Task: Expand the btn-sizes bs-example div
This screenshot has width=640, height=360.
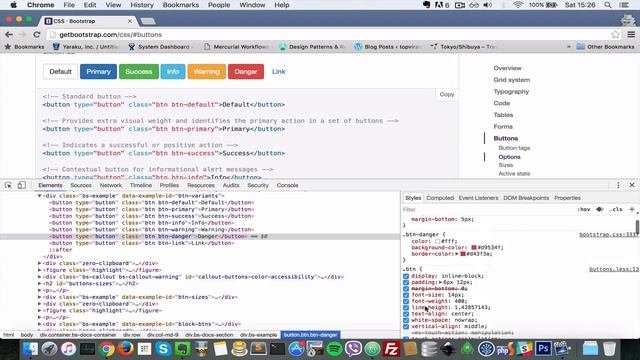Action: pos(40,297)
